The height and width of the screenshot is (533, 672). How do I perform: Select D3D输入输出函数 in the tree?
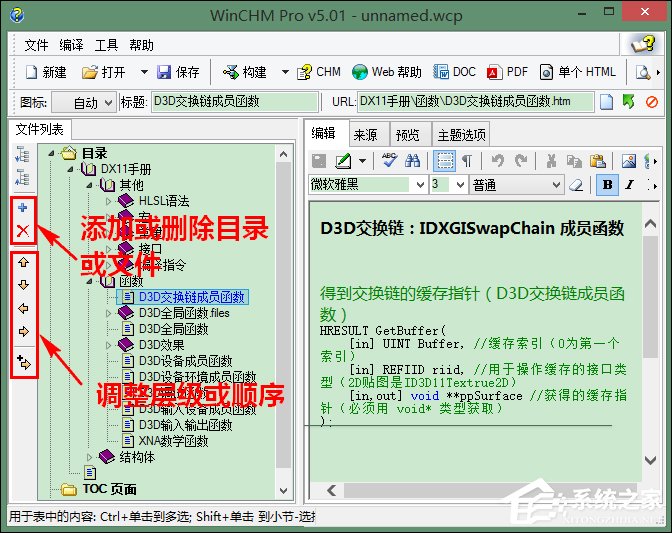[x=186, y=425]
